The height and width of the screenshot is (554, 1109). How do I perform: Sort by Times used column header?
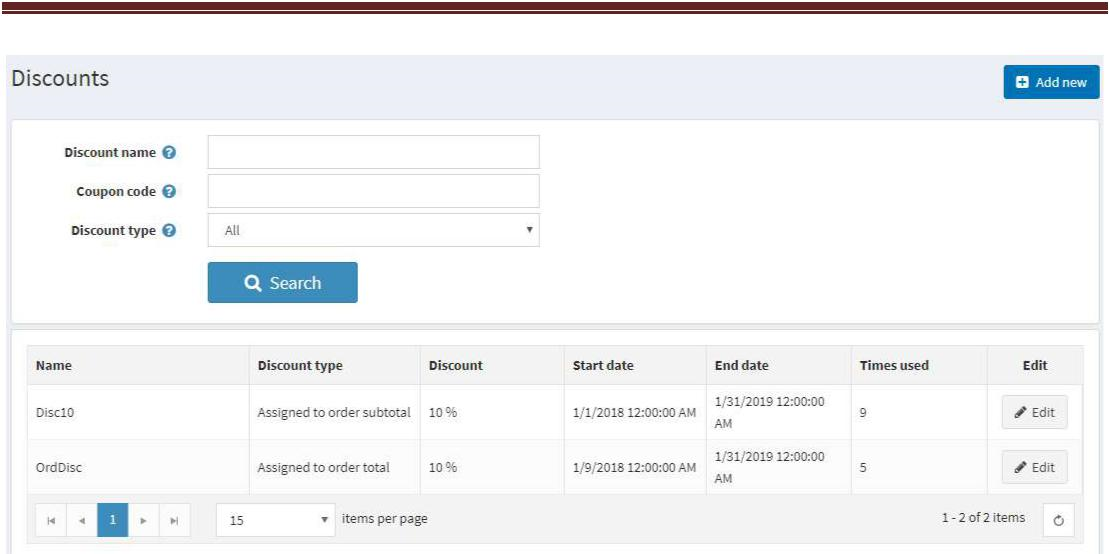(x=894, y=366)
